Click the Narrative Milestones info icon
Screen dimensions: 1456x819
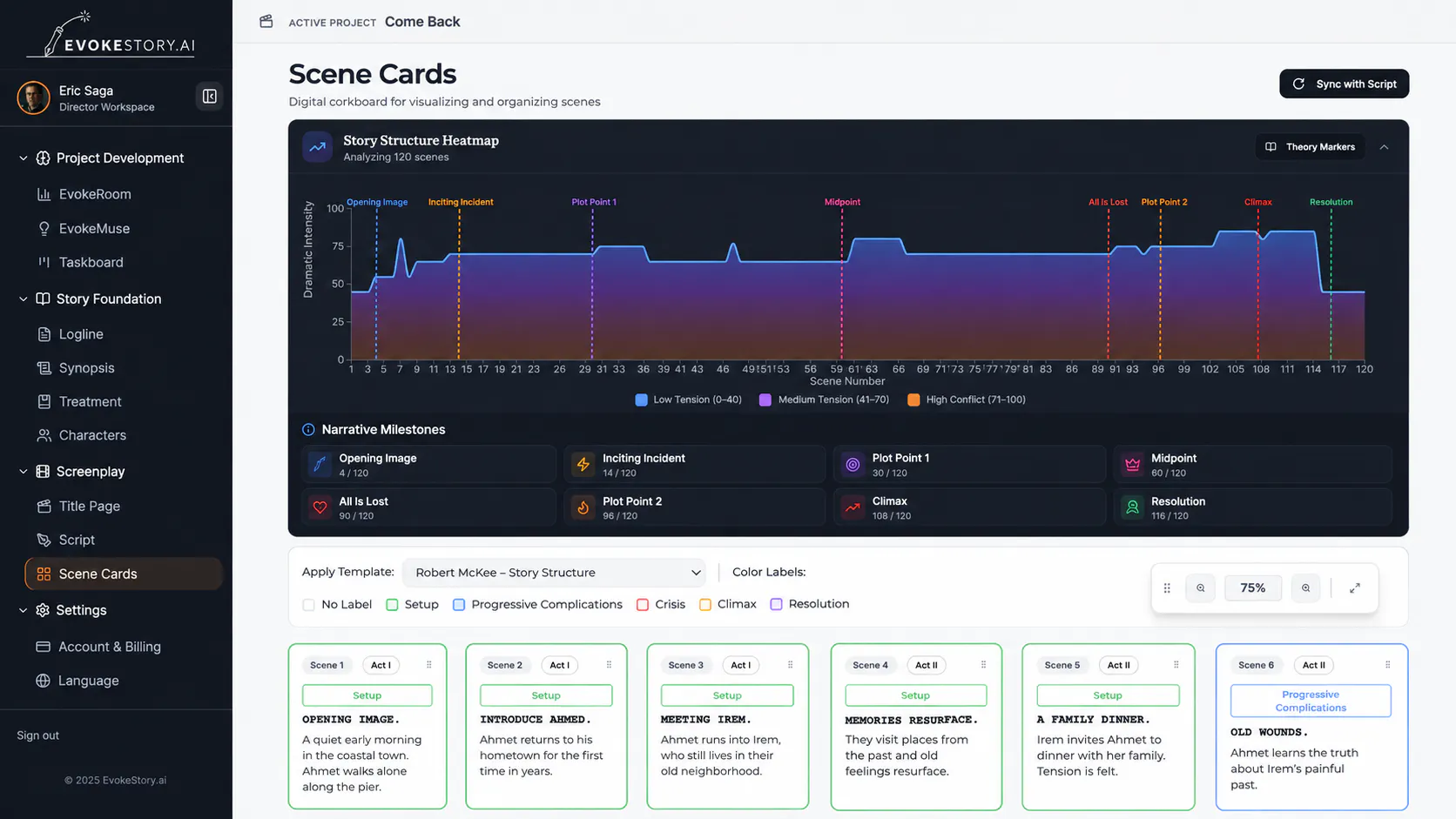[x=308, y=429]
